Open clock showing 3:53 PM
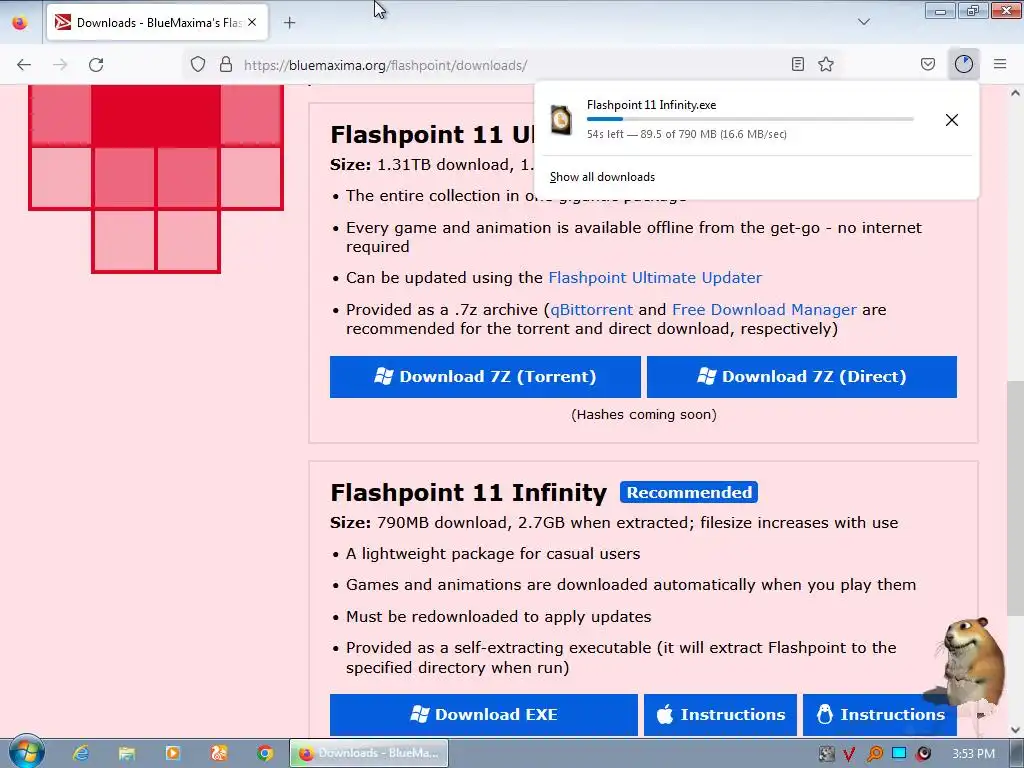Screen dimensions: 1024x768 pos(973,754)
